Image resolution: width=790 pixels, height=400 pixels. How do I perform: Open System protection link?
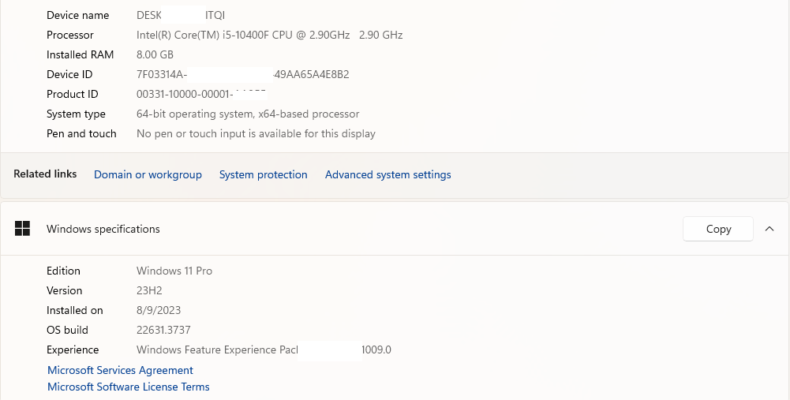[x=263, y=175]
